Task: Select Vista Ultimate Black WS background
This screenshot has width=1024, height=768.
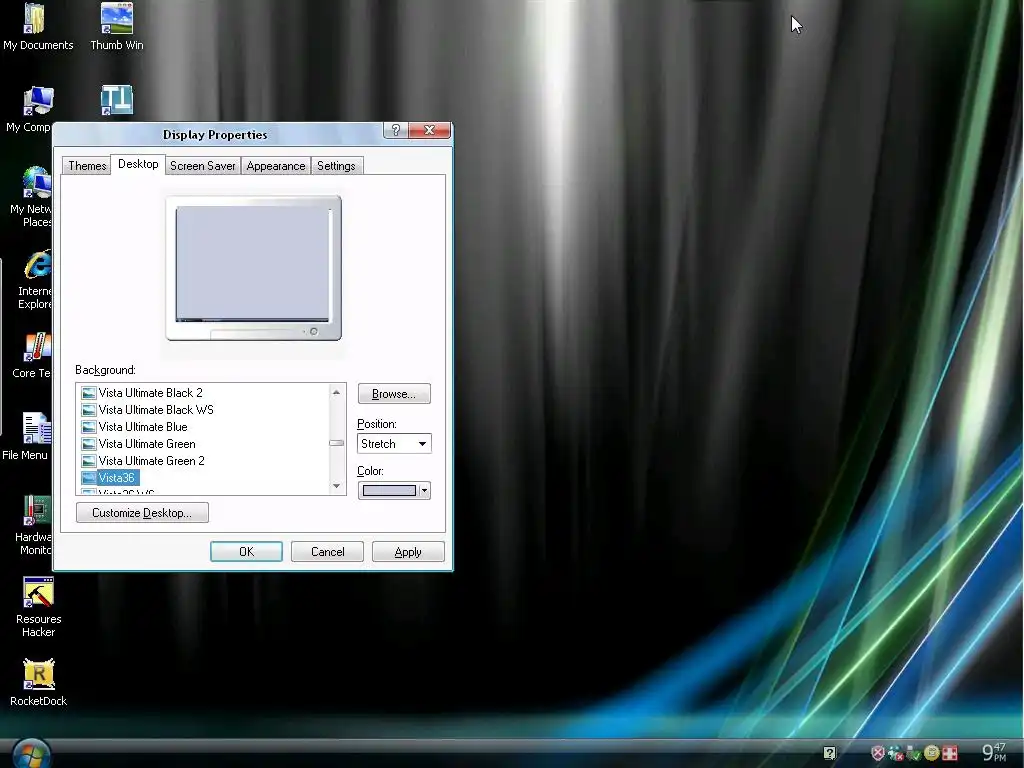Action: [156, 409]
